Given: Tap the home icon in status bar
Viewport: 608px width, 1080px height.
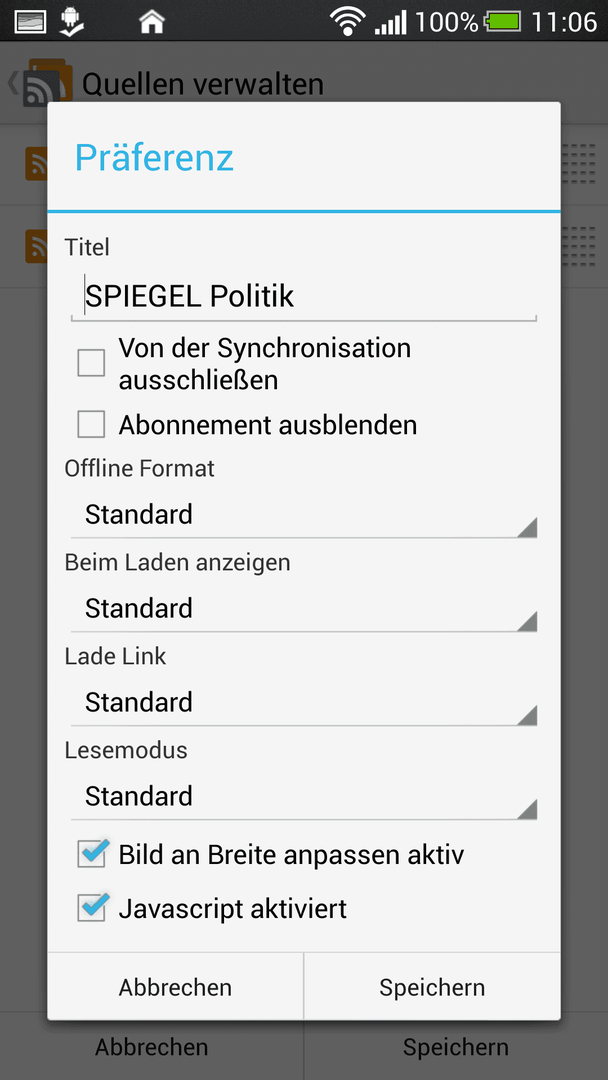Looking at the screenshot, I should click(152, 21).
